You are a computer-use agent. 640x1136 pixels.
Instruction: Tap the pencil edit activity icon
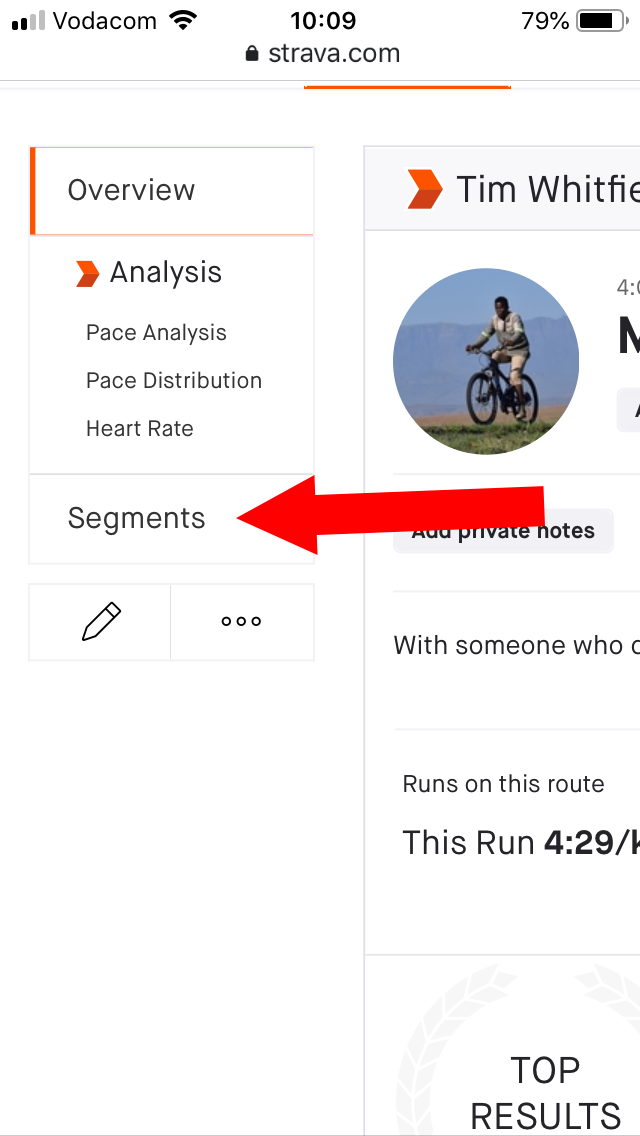pos(100,622)
